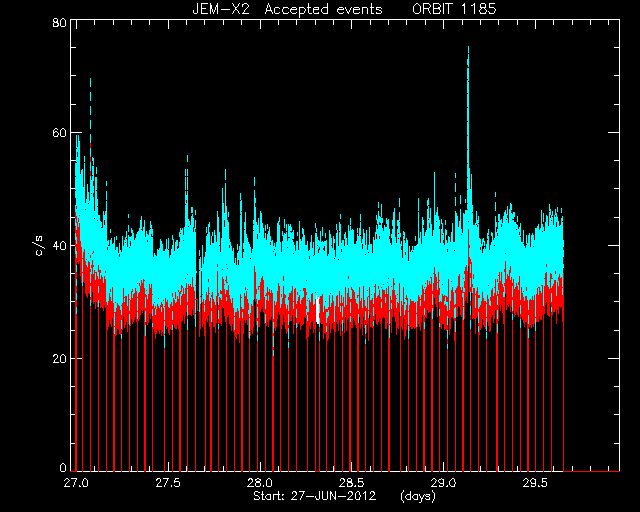Click the y-axis tick label 60
Image resolution: width=640 pixels, height=512 pixels.
click(x=59, y=133)
